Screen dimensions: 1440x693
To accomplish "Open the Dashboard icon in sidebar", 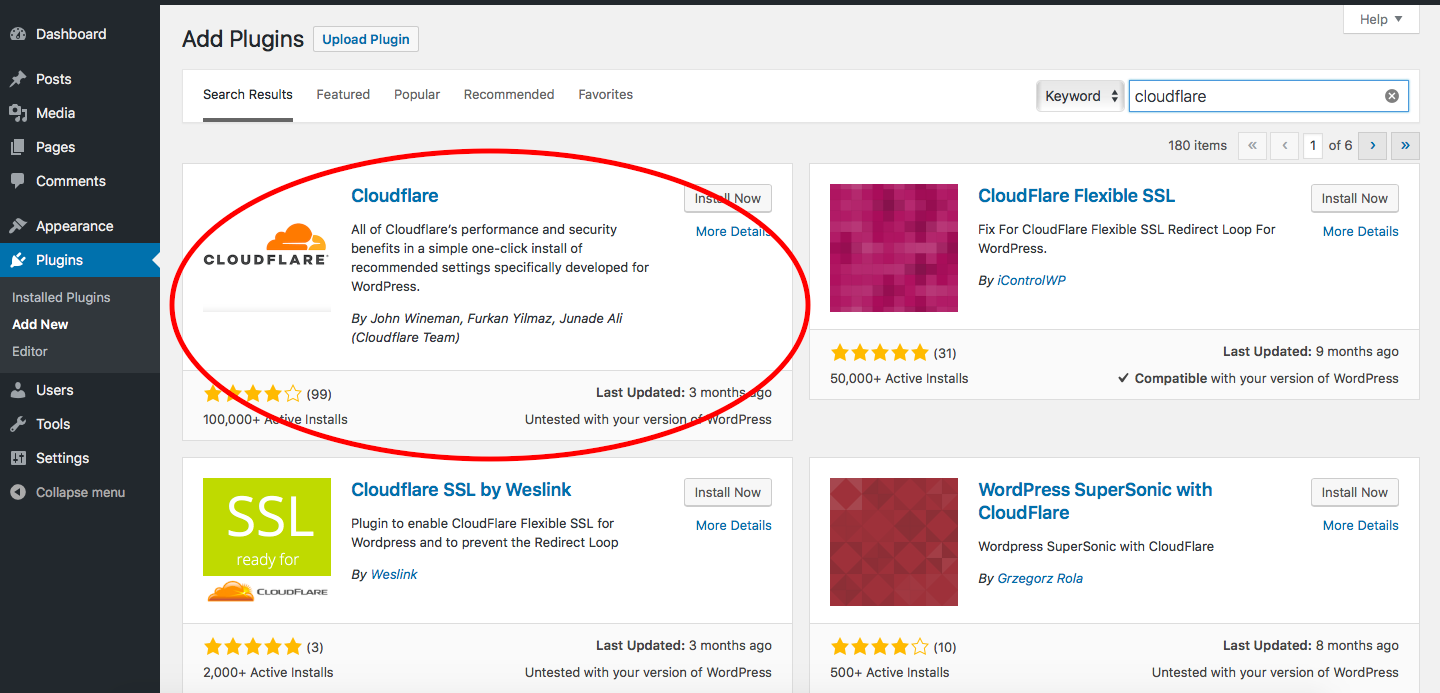I will 18,34.
